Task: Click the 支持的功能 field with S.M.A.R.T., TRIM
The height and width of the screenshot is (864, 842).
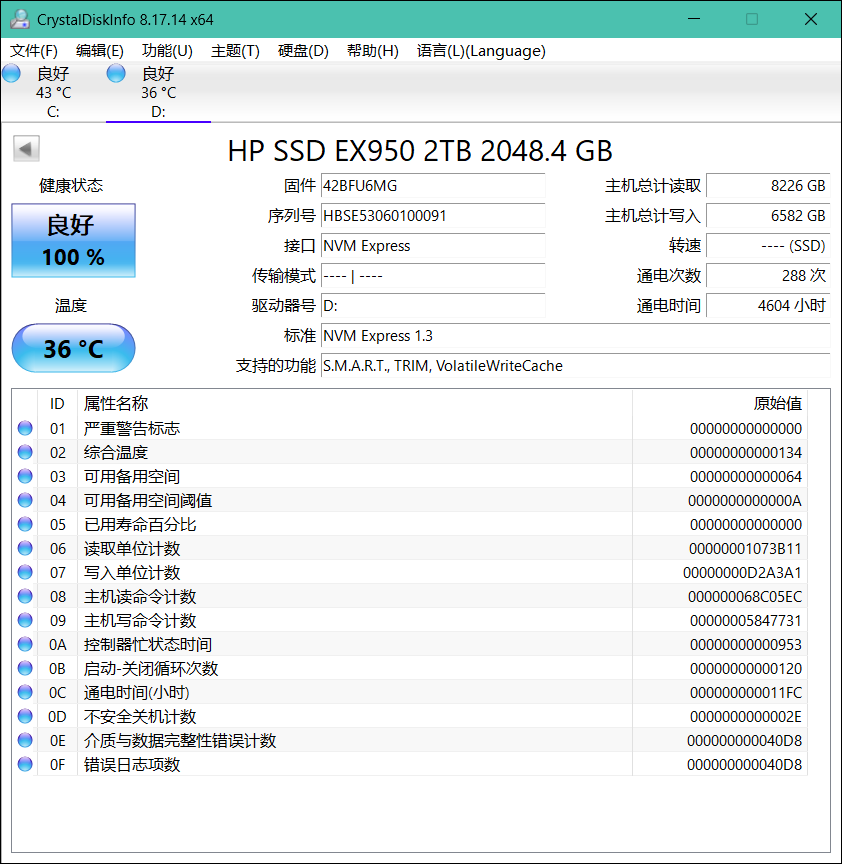Action: pyautogui.click(x=575, y=366)
